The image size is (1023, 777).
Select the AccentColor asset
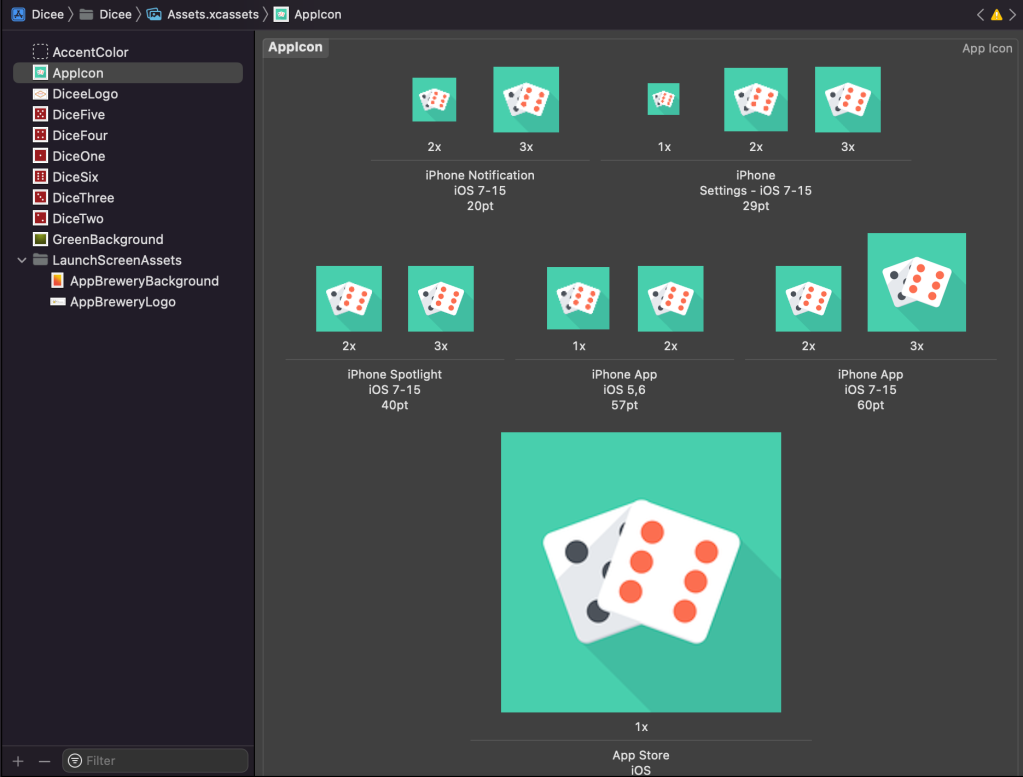tap(90, 52)
